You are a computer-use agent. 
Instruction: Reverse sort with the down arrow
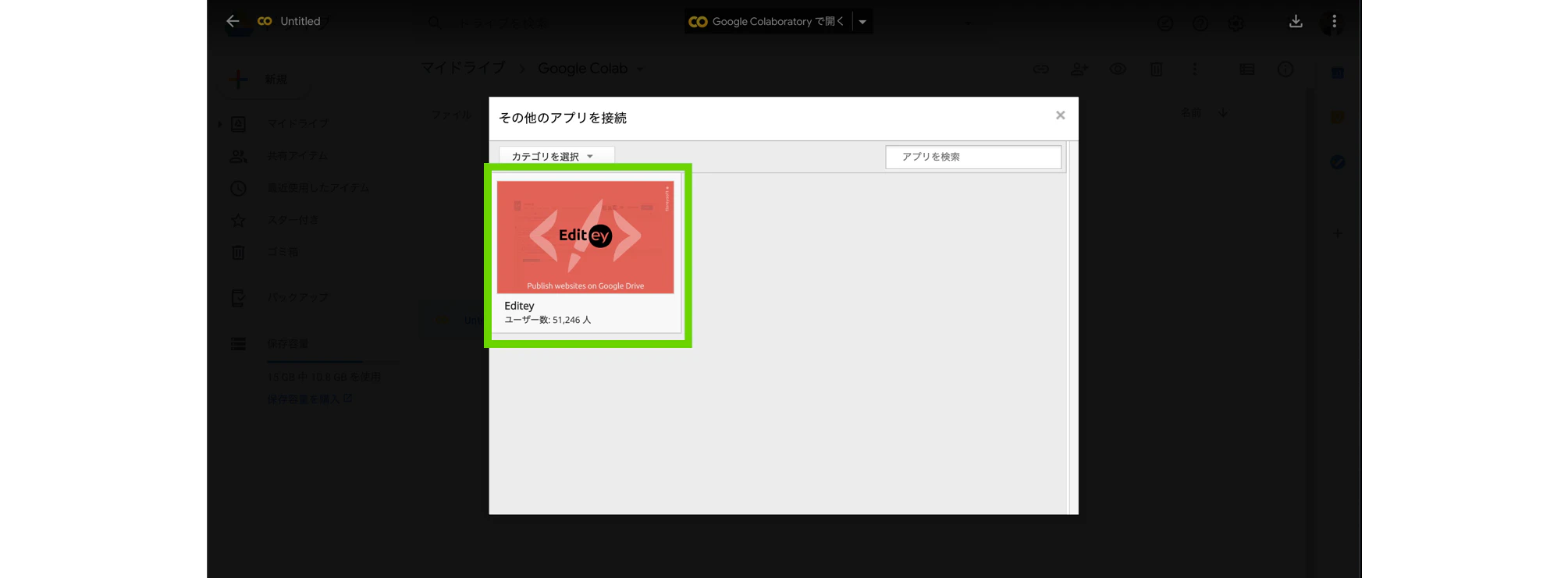pos(1223,113)
